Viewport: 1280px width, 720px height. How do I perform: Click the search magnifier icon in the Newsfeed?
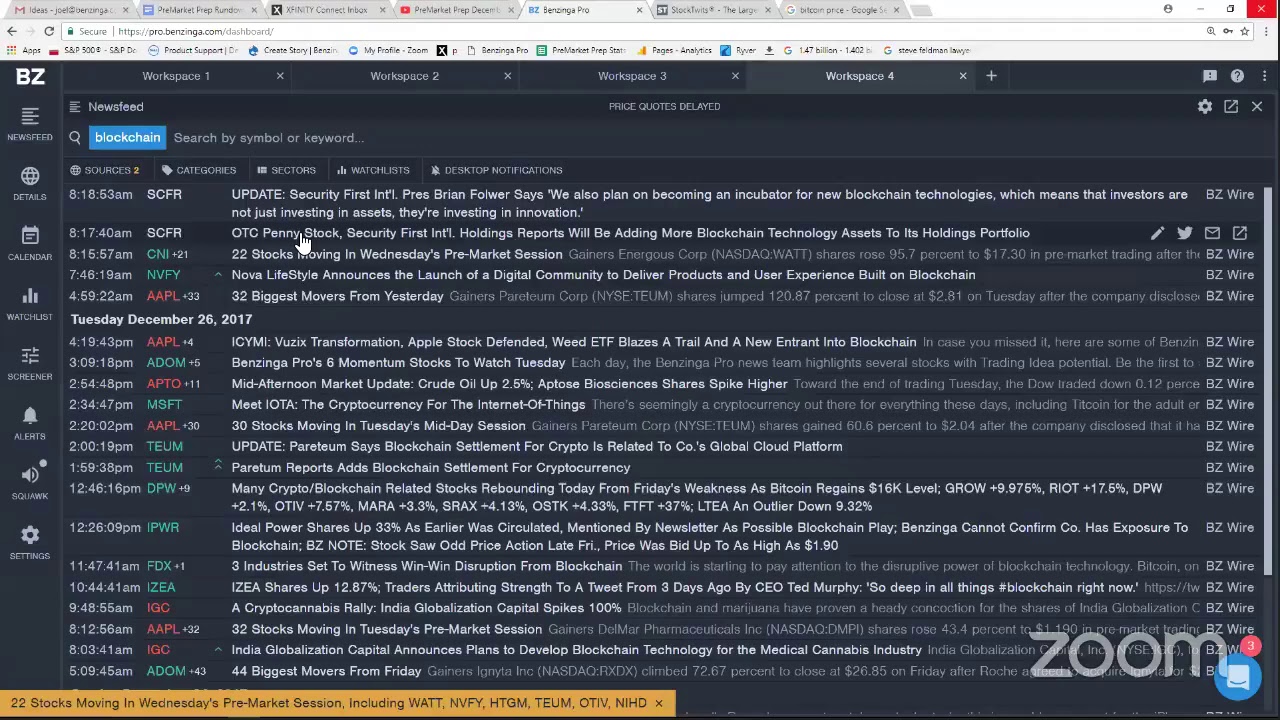75,138
